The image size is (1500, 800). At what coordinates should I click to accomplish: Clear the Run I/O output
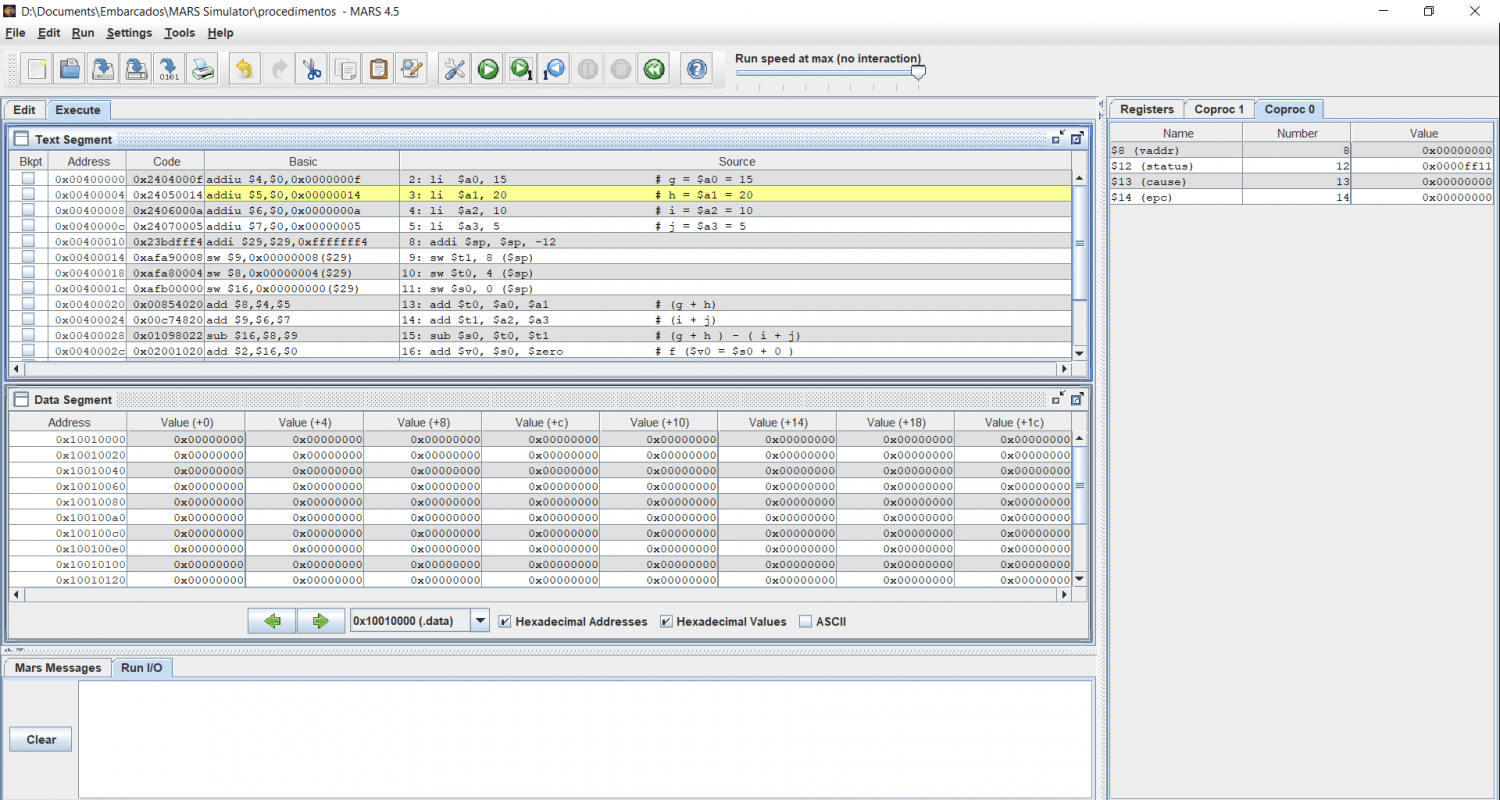pyautogui.click(x=41, y=740)
